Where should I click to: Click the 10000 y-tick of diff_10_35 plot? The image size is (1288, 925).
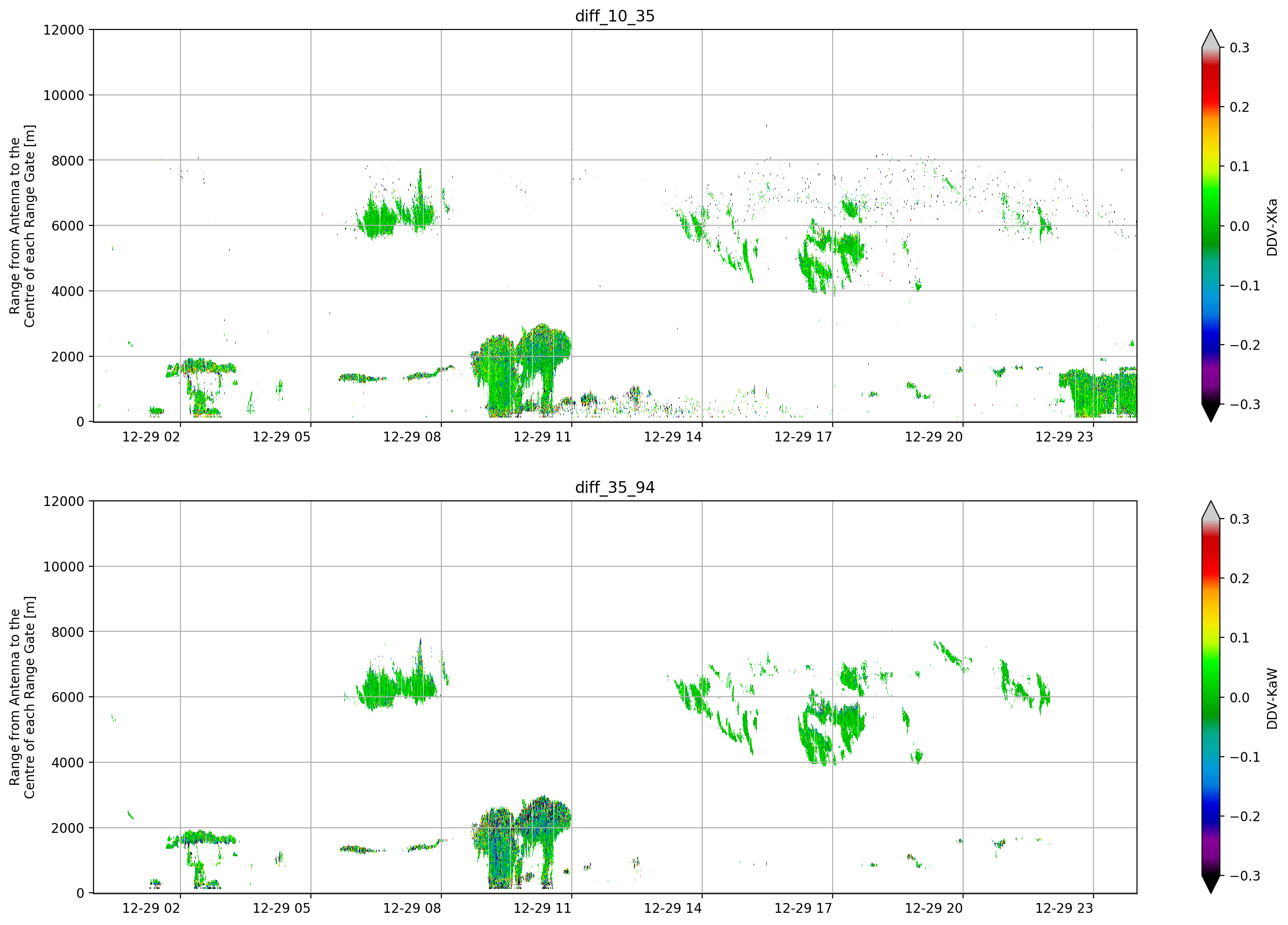[x=64, y=95]
